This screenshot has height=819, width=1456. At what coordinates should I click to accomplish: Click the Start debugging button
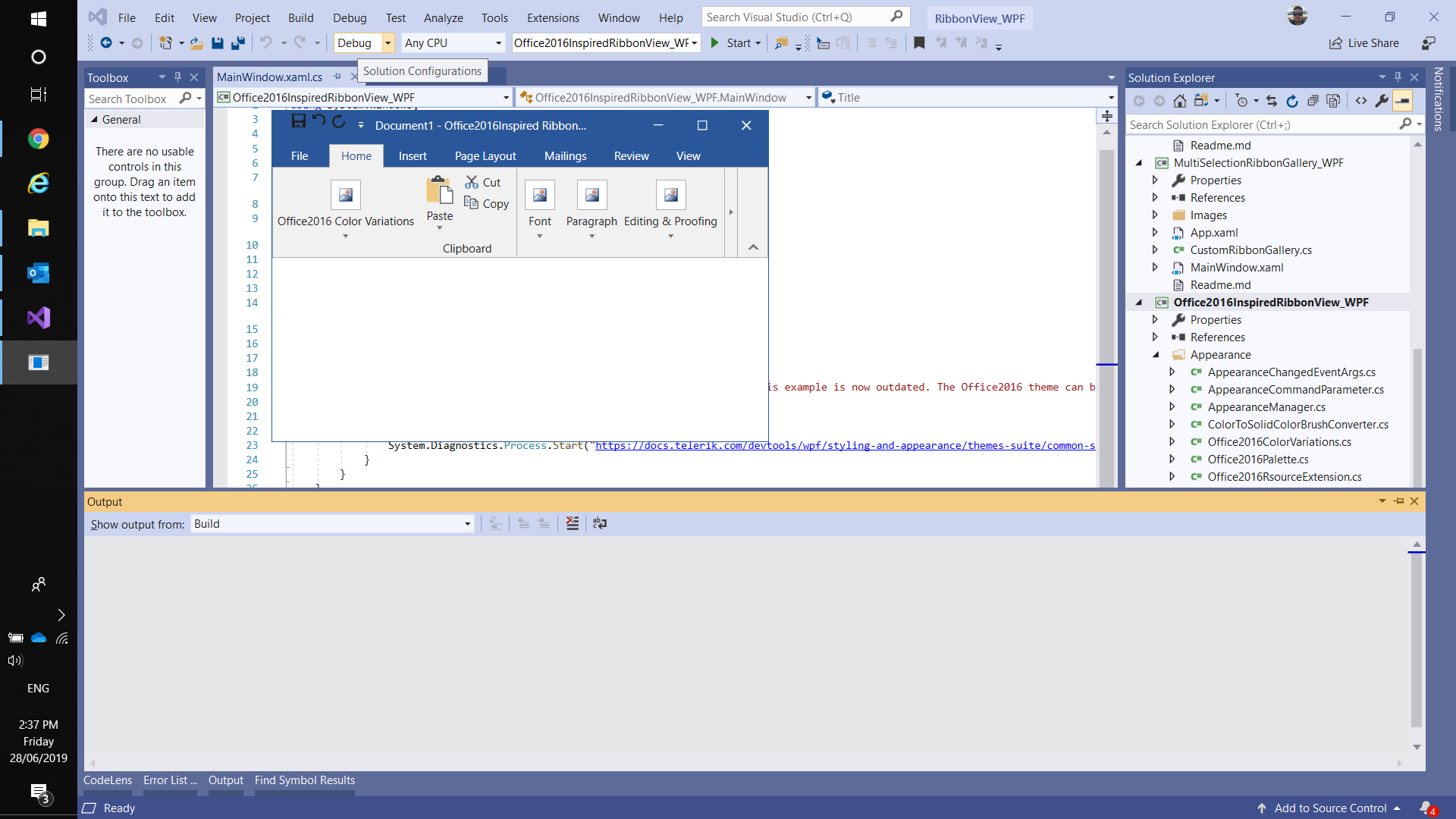733,43
